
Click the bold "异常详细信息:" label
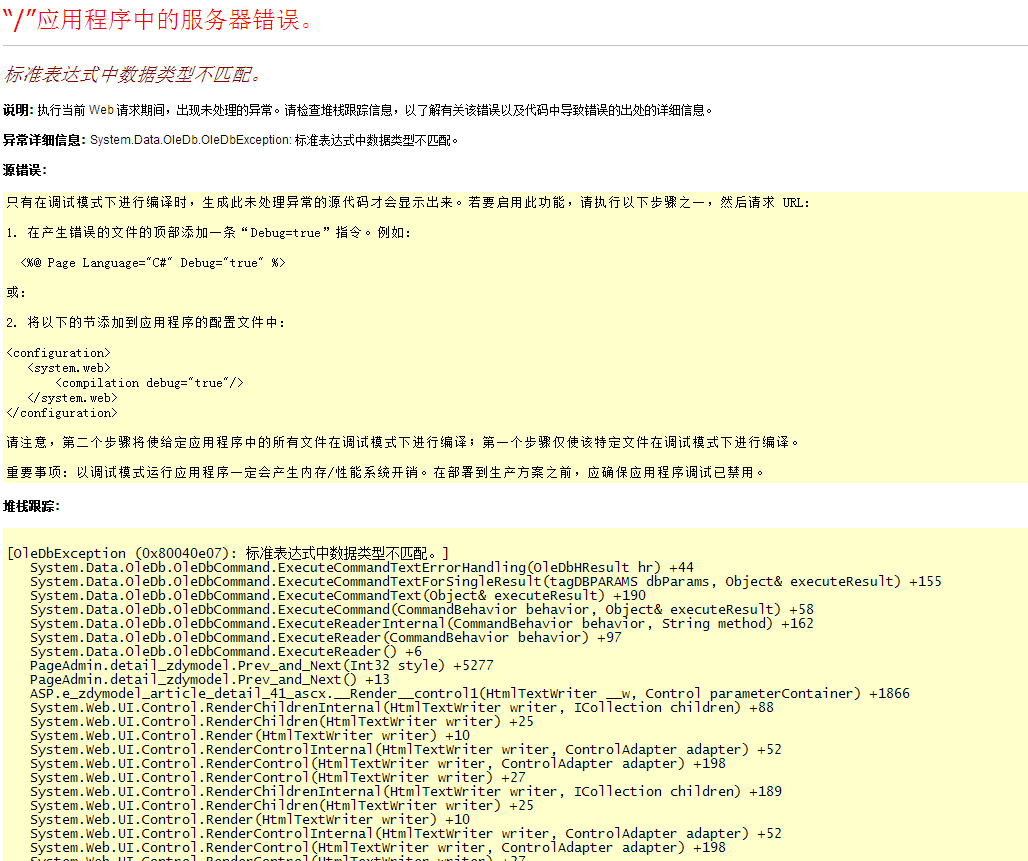pyautogui.click(x=44, y=140)
